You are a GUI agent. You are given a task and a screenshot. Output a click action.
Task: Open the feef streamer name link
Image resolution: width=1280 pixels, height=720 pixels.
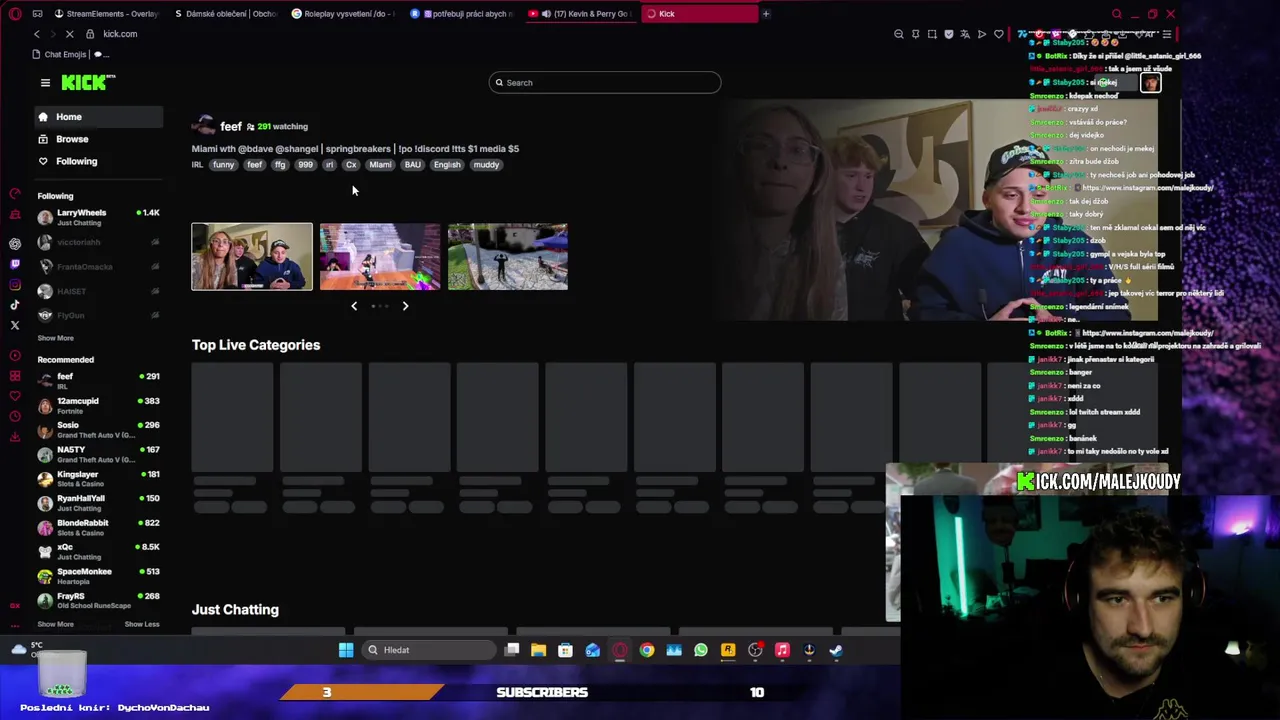[x=231, y=126]
